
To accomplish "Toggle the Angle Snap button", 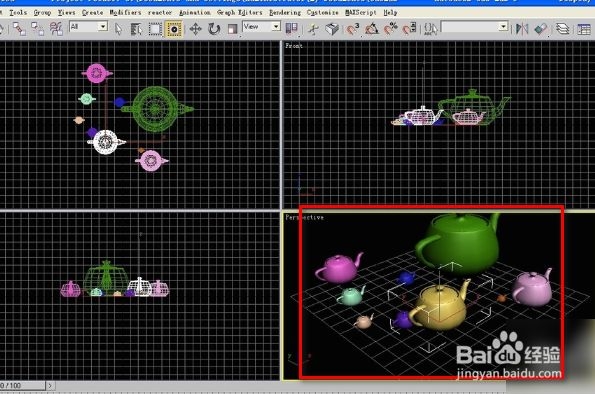I will [x=371, y=28].
